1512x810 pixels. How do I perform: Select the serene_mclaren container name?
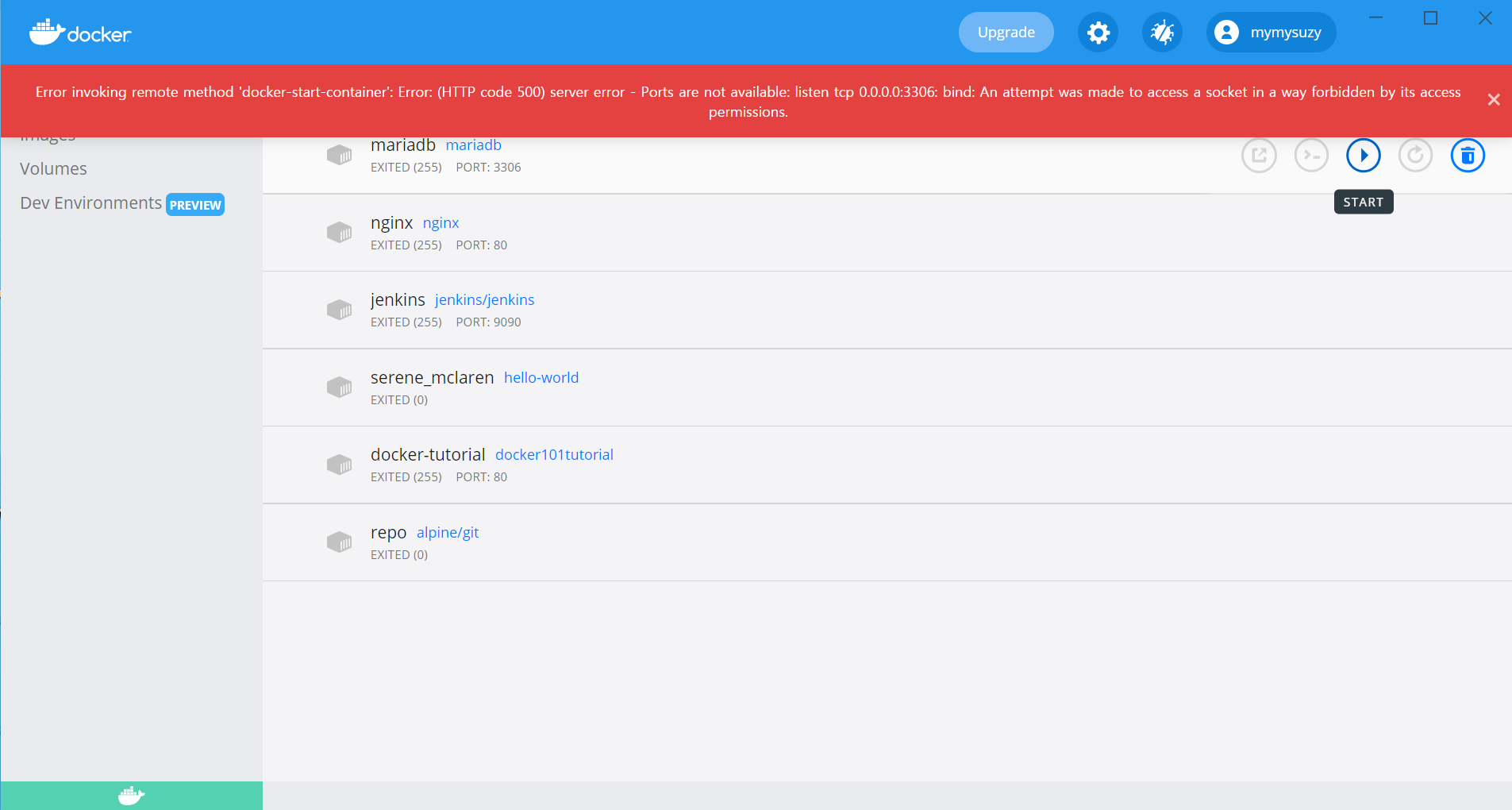click(x=432, y=378)
